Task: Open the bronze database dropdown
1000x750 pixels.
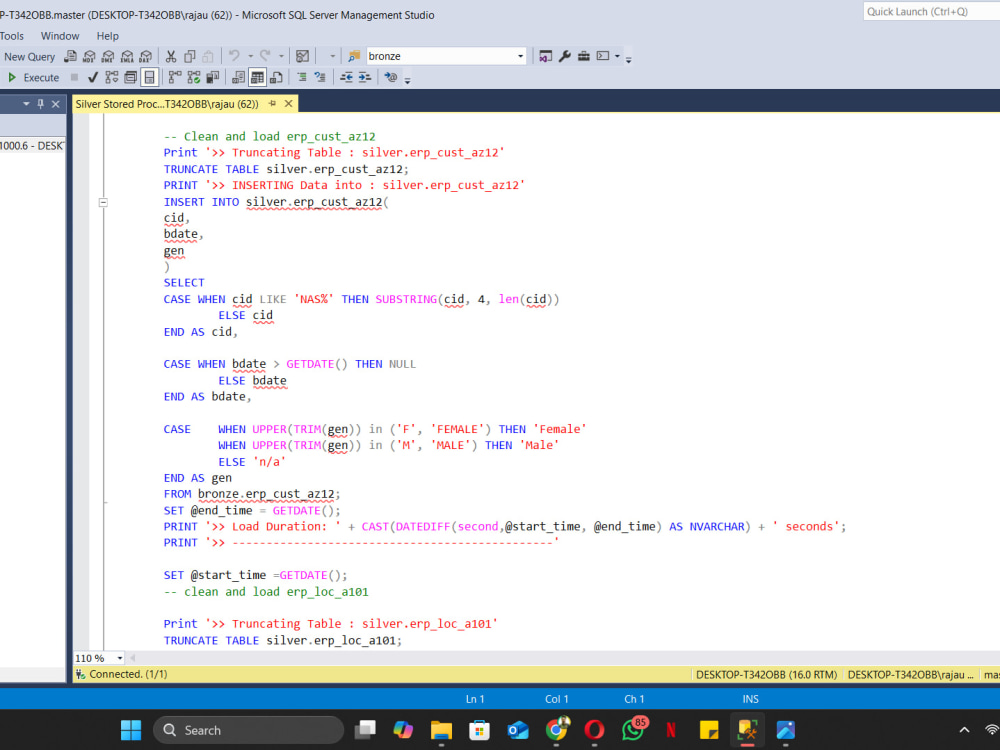Action: click(520, 56)
